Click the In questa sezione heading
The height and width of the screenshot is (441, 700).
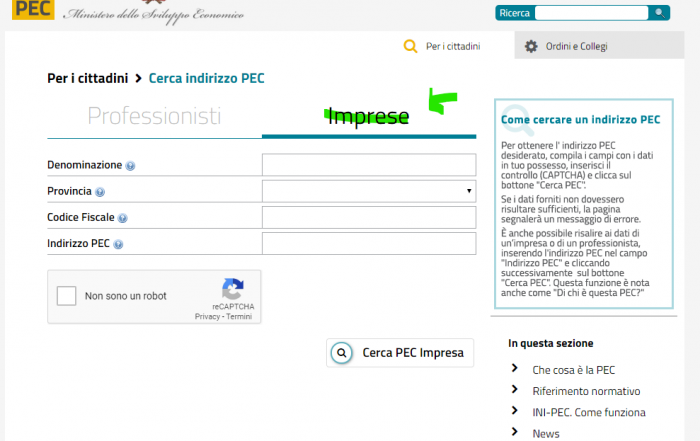550,343
